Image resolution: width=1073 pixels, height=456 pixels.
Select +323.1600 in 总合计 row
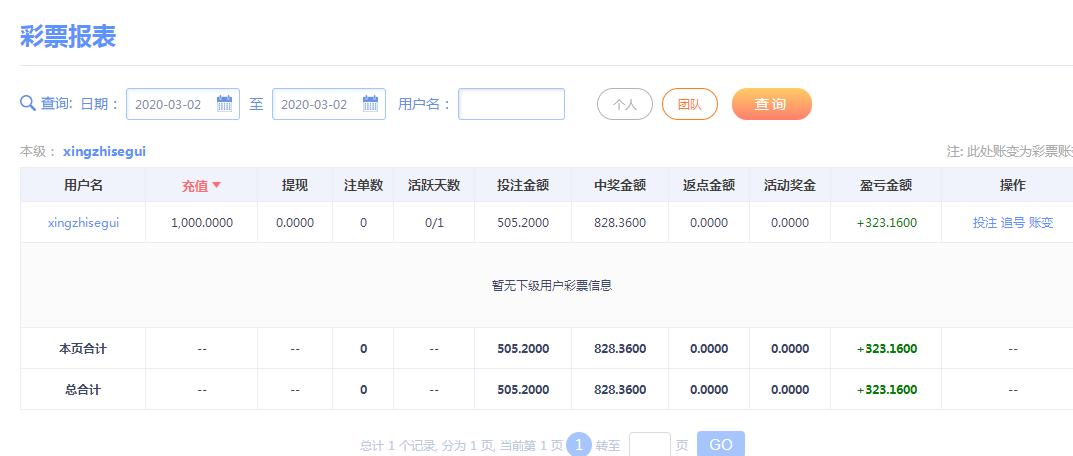[x=887, y=390]
